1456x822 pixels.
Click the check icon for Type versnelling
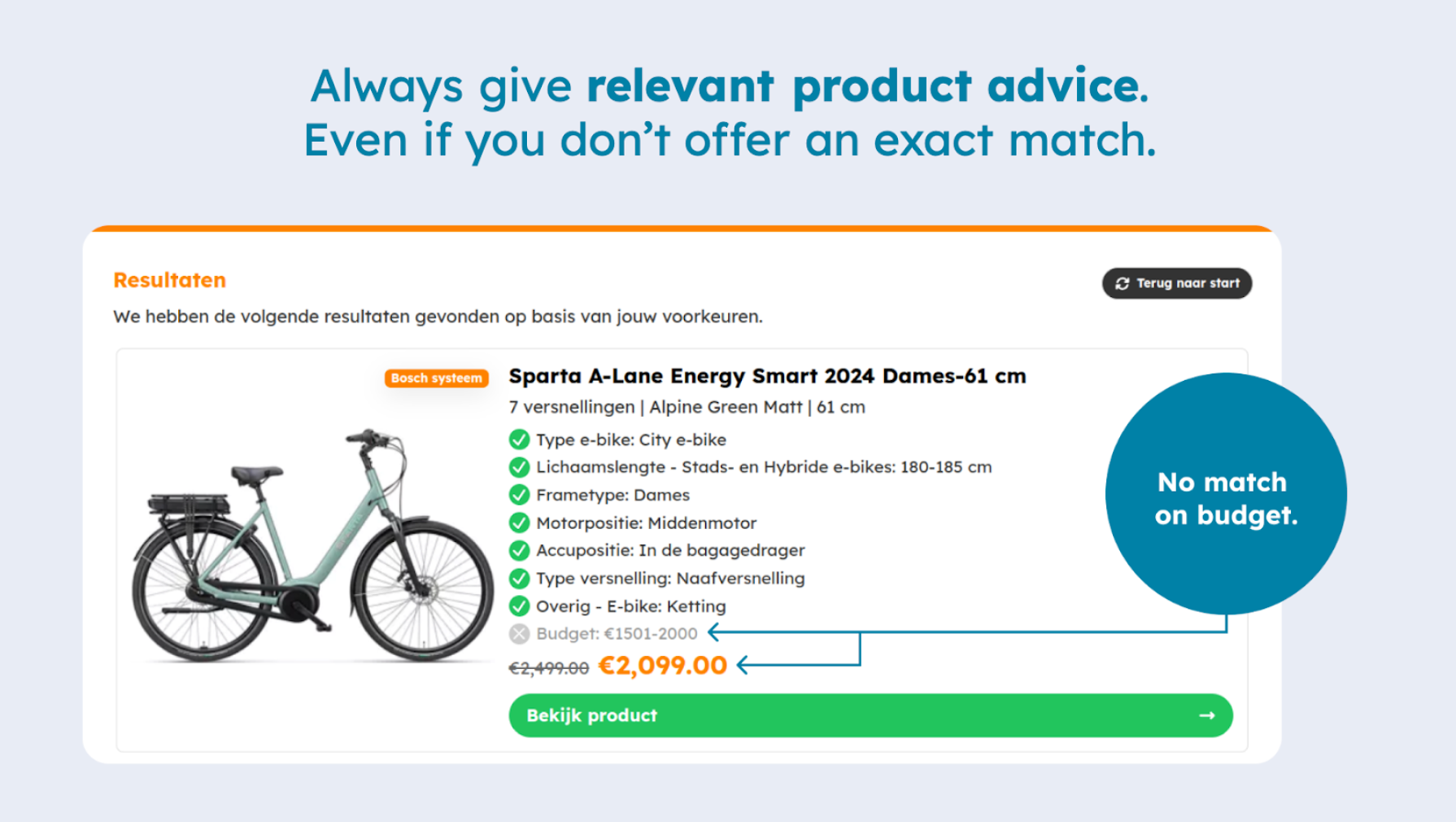[x=519, y=579]
